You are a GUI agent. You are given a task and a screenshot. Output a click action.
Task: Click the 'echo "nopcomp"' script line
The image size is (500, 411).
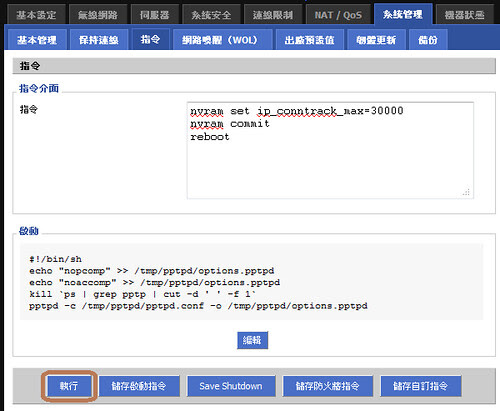click(152, 271)
